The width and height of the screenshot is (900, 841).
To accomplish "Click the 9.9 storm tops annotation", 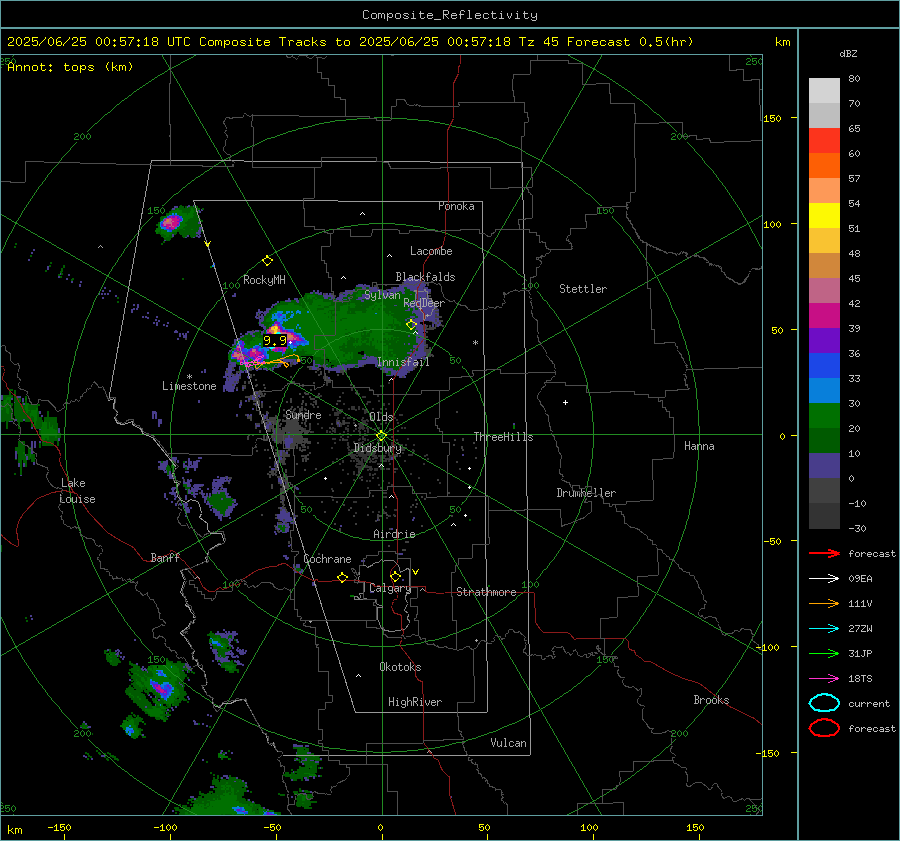I will [x=274, y=340].
